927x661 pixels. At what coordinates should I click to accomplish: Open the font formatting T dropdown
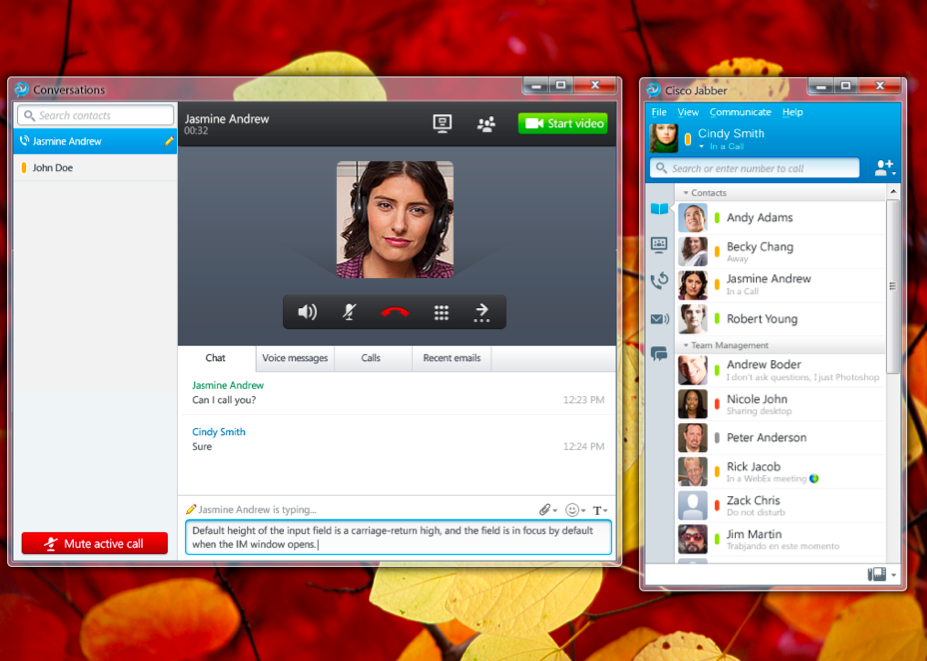pyautogui.click(x=600, y=510)
